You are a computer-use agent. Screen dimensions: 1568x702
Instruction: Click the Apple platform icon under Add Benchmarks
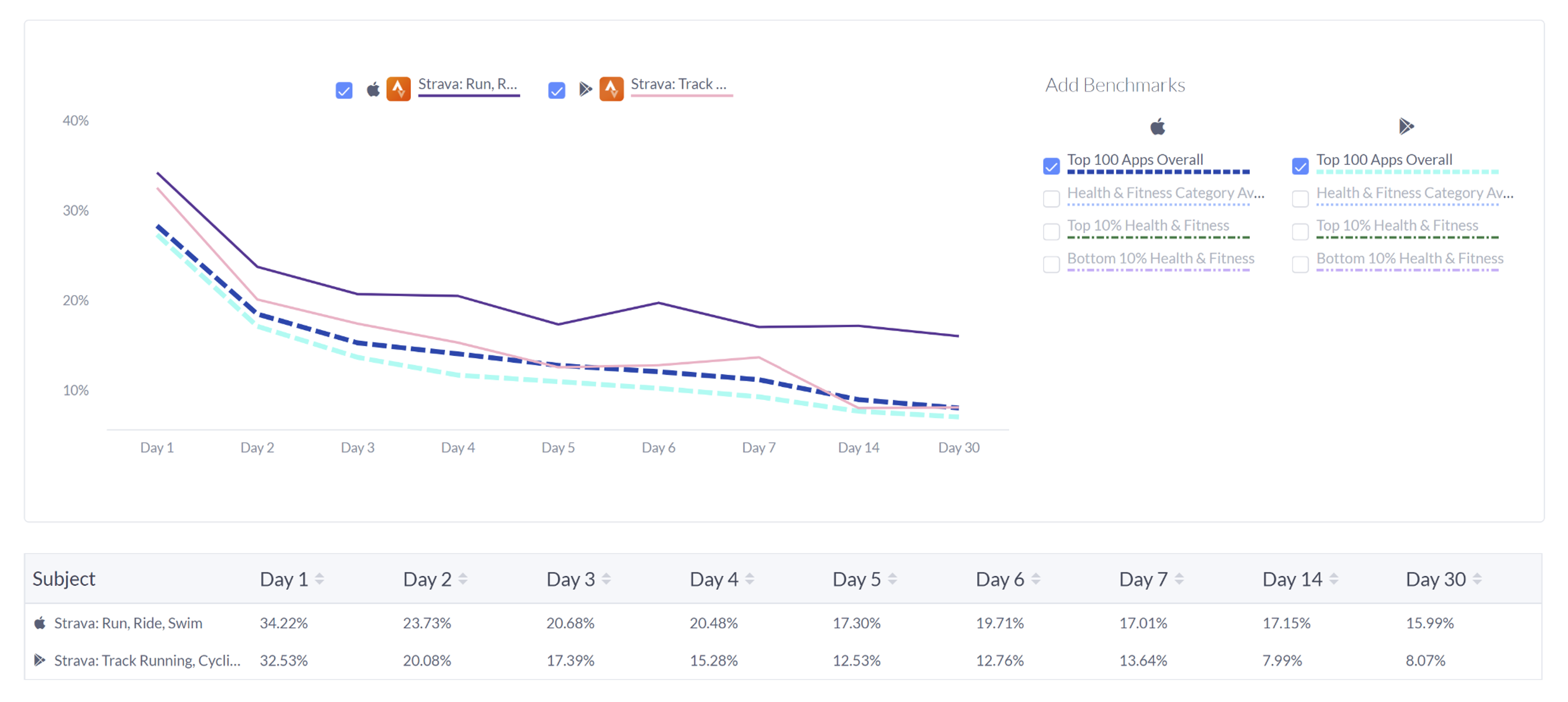click(x=1158, y=127)
